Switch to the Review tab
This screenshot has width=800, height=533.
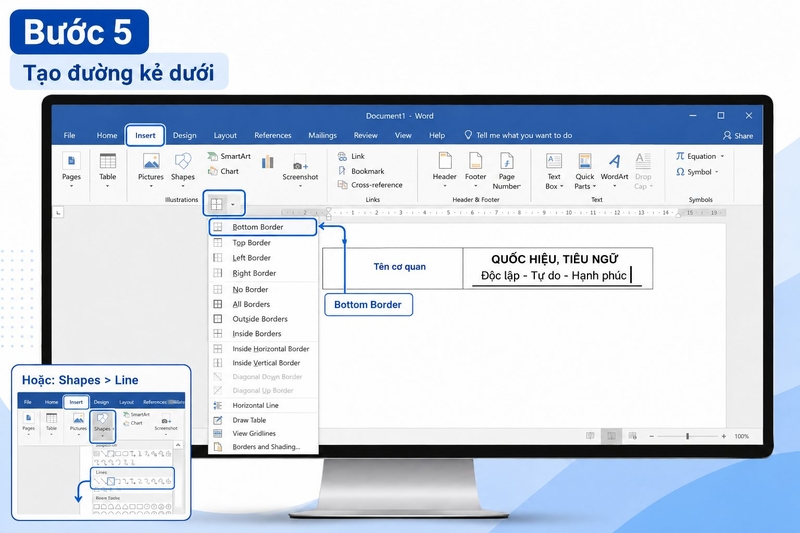[366, 135]
